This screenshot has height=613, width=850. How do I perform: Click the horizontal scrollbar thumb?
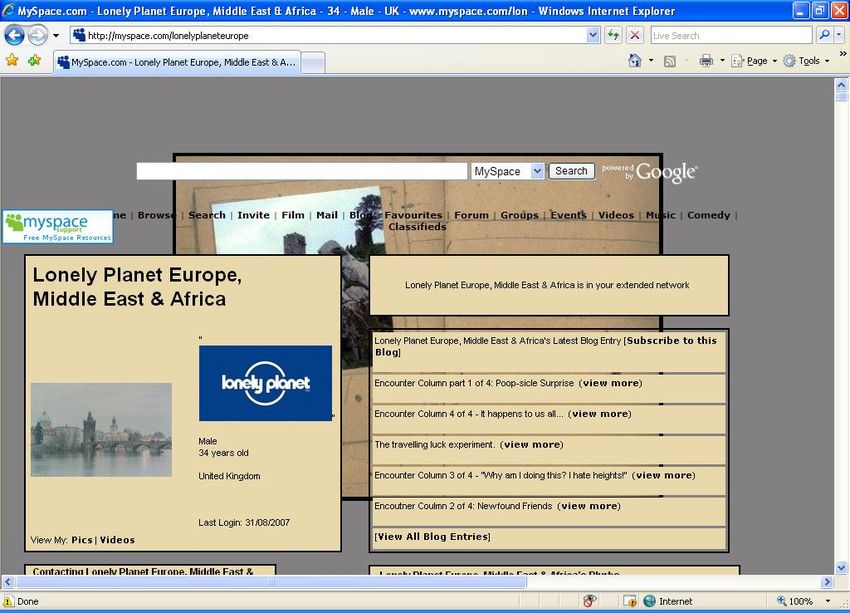pos(271,582)
